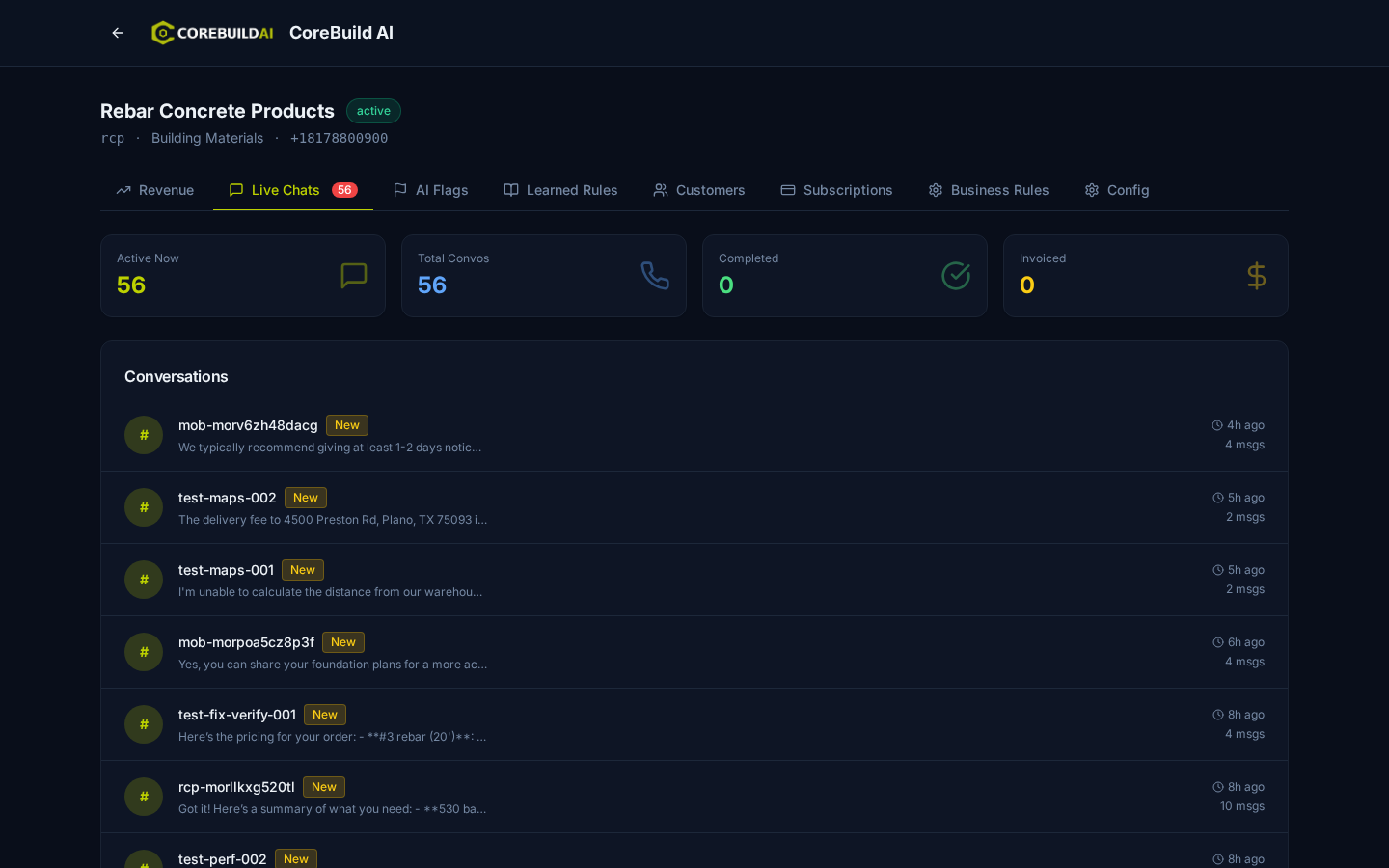Click the '6h ago' timestamp
The height and width of the screenshot is (868, 1389).
[1246, 642]
